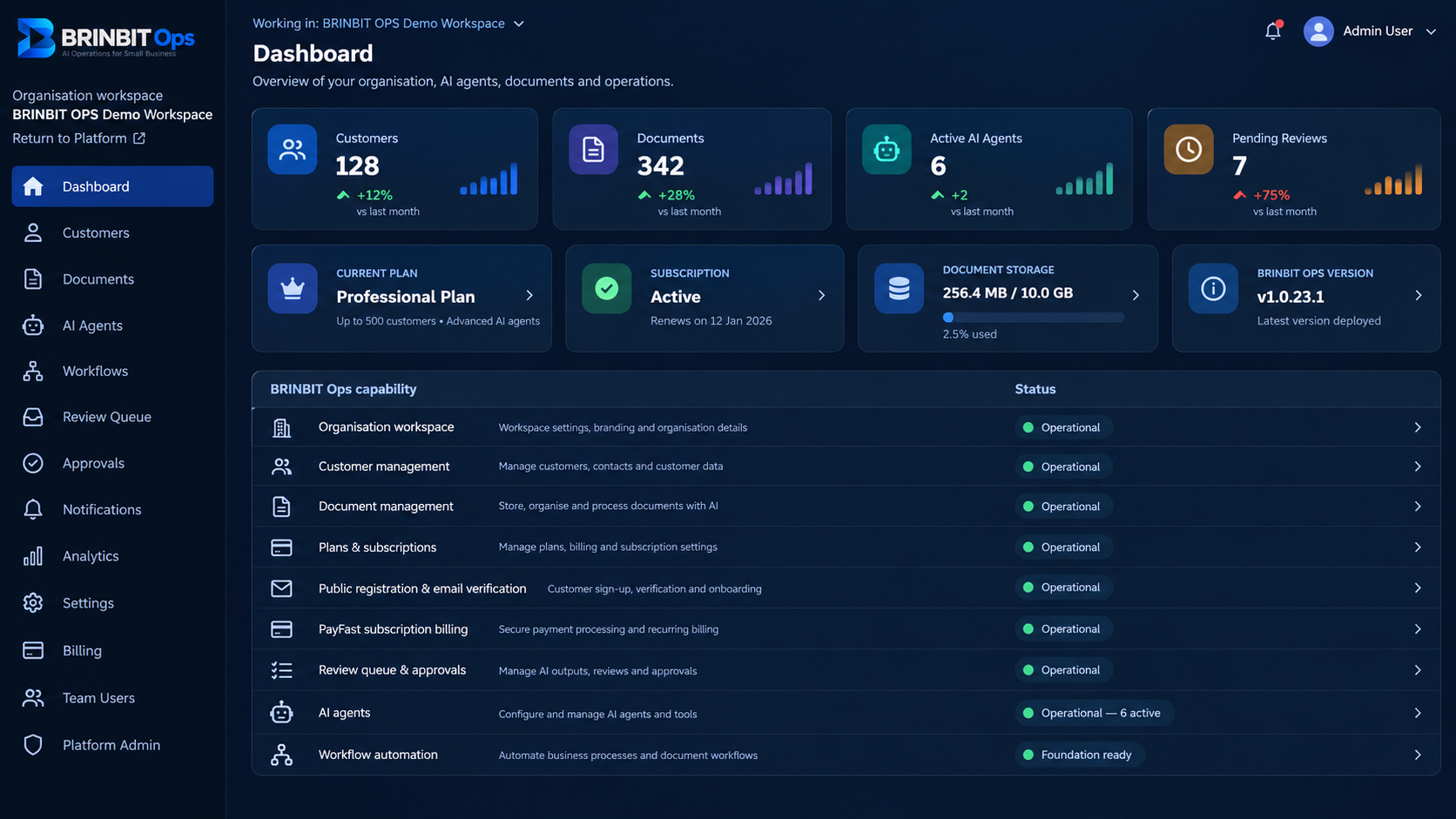Screen dimensions: 1456x819
Task: Click the Organisation workspace building icon
Action: coord(281,427)
